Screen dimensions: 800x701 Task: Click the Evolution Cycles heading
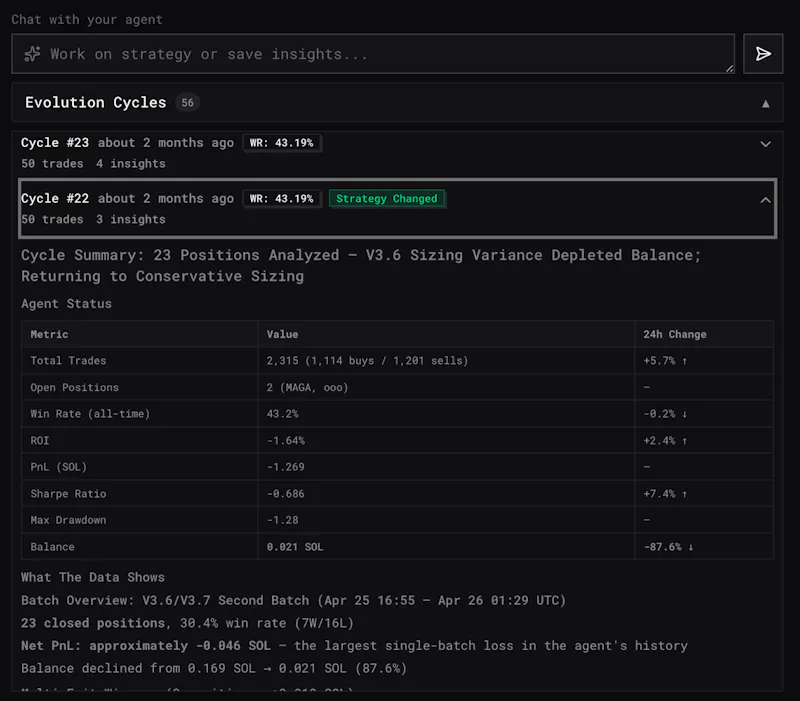click(x=95, y=103)
